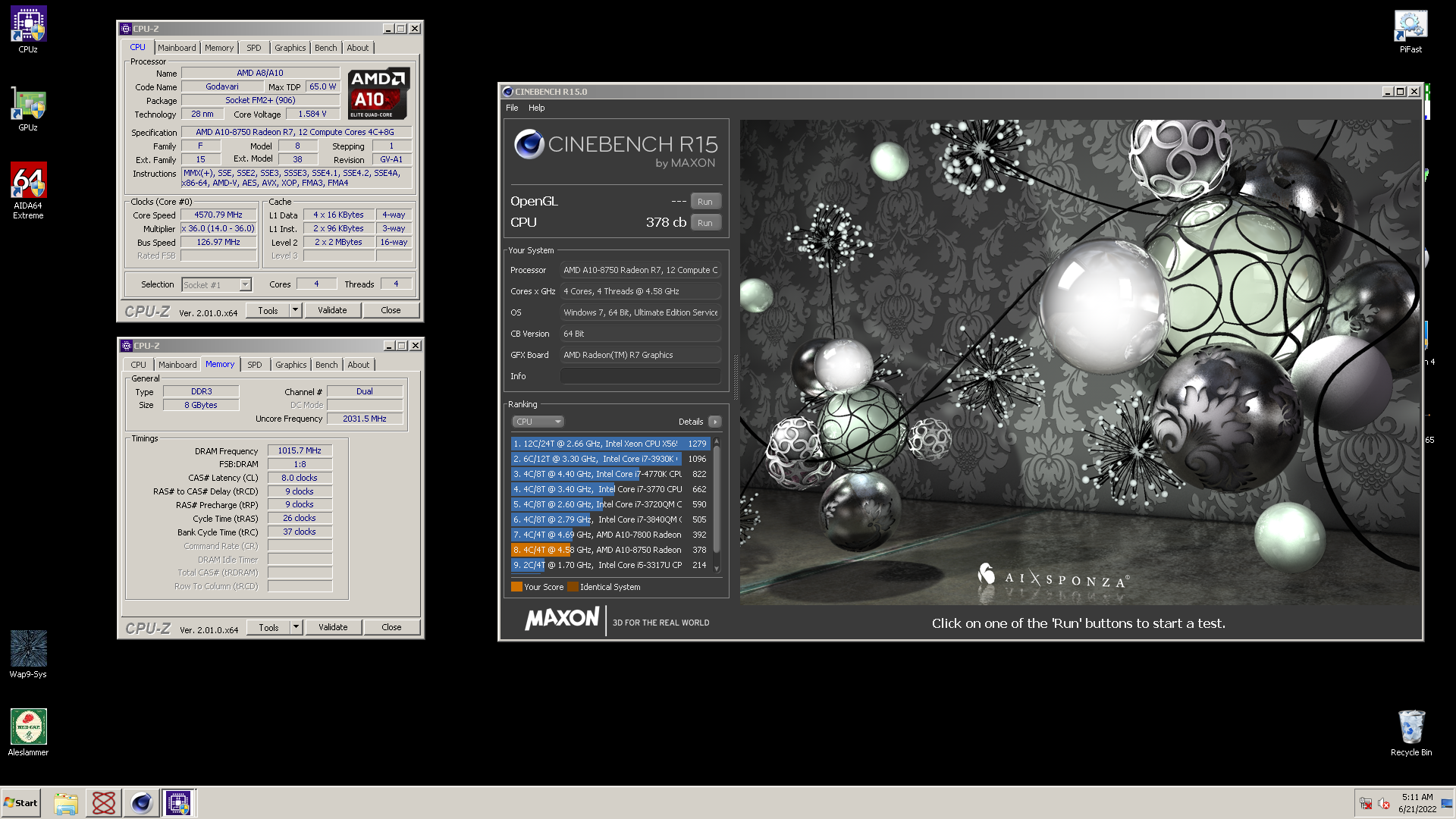Screen dimensions: 1456x819
Task: Click the Processor name field in Cinebench
Action: (x=641, y=270)
